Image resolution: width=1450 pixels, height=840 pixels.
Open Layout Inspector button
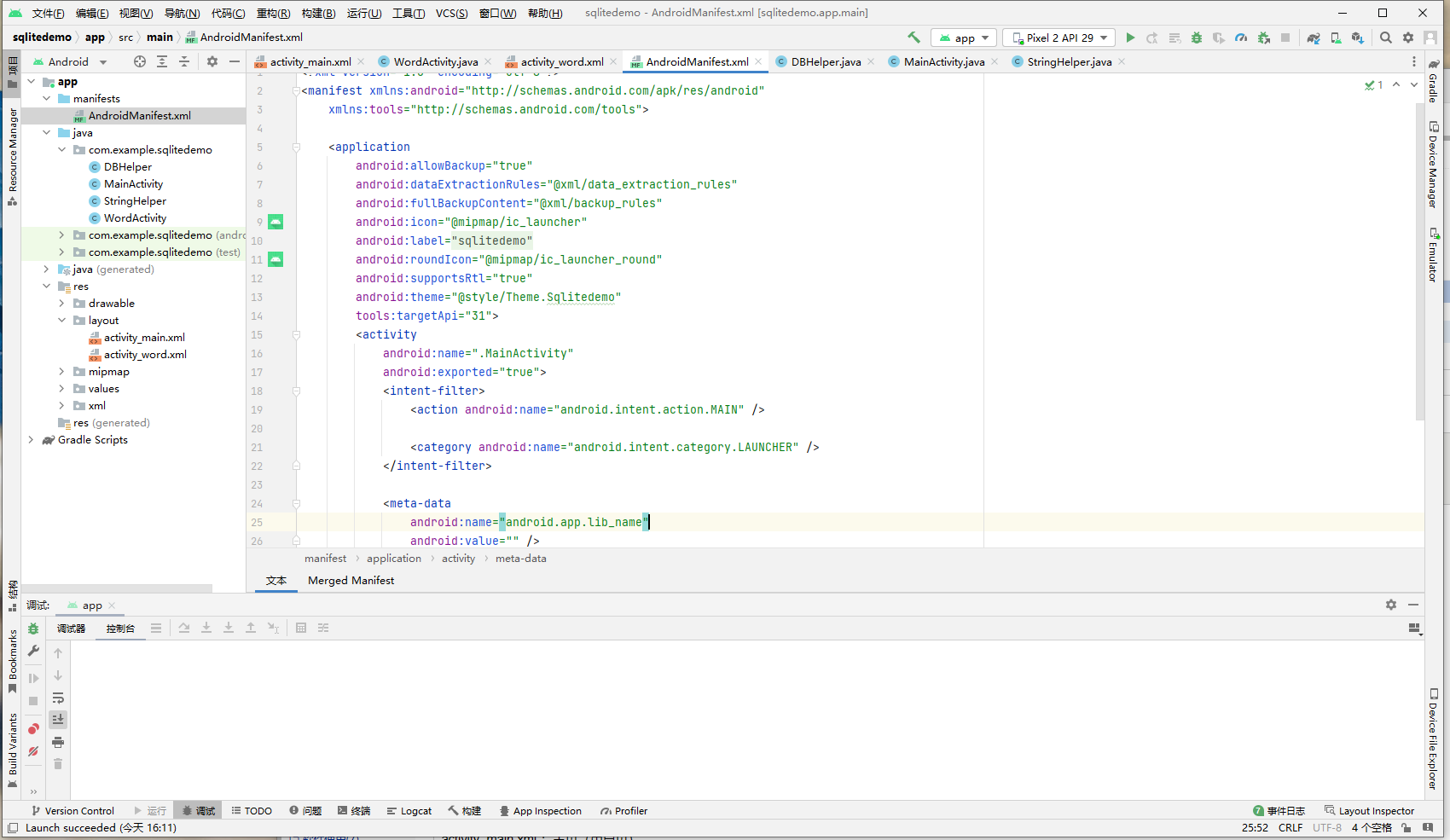pos(1369,811)
